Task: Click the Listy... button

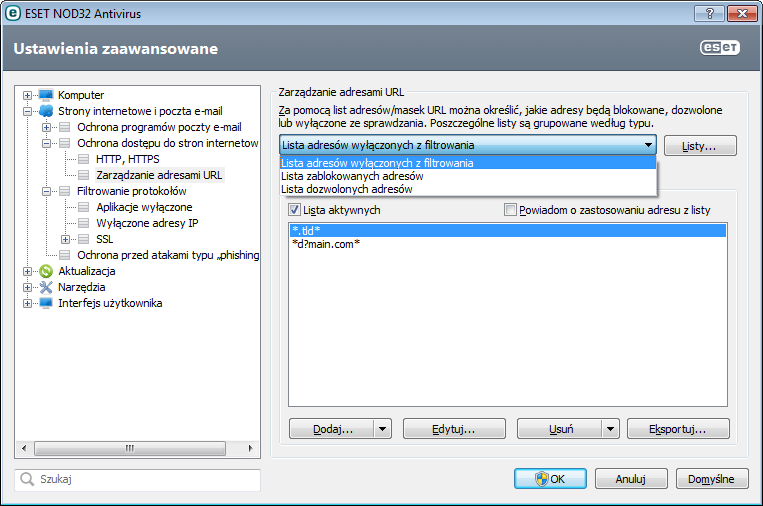Action: pos(700,145)
